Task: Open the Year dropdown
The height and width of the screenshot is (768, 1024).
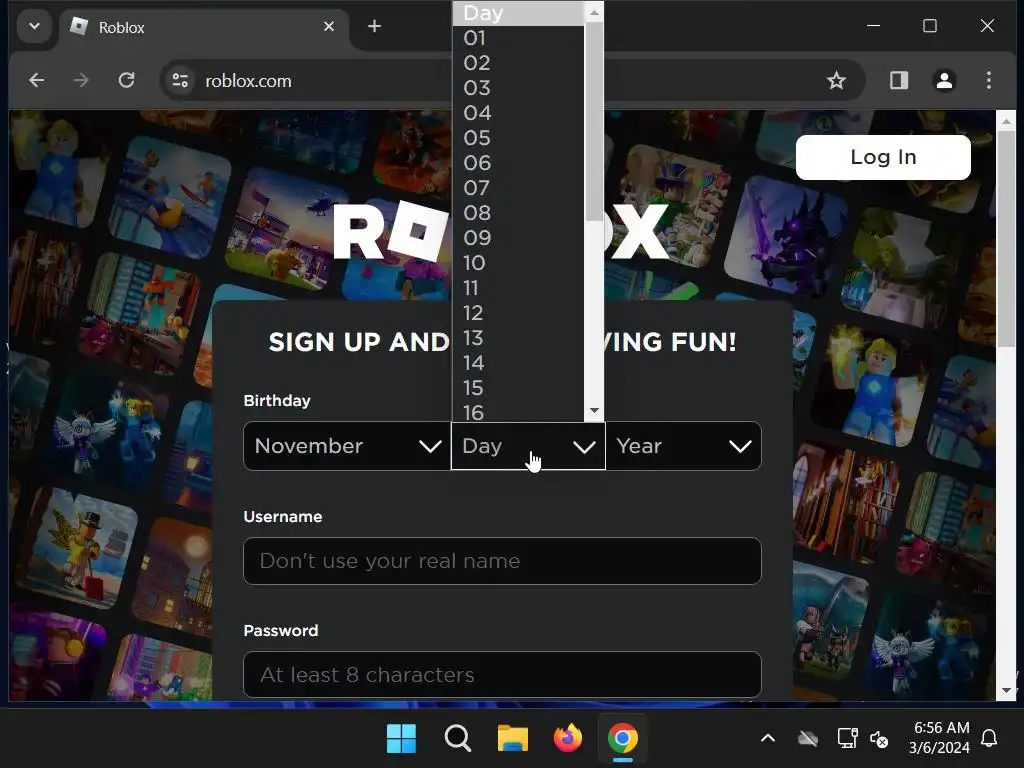Action: [683, 446]
